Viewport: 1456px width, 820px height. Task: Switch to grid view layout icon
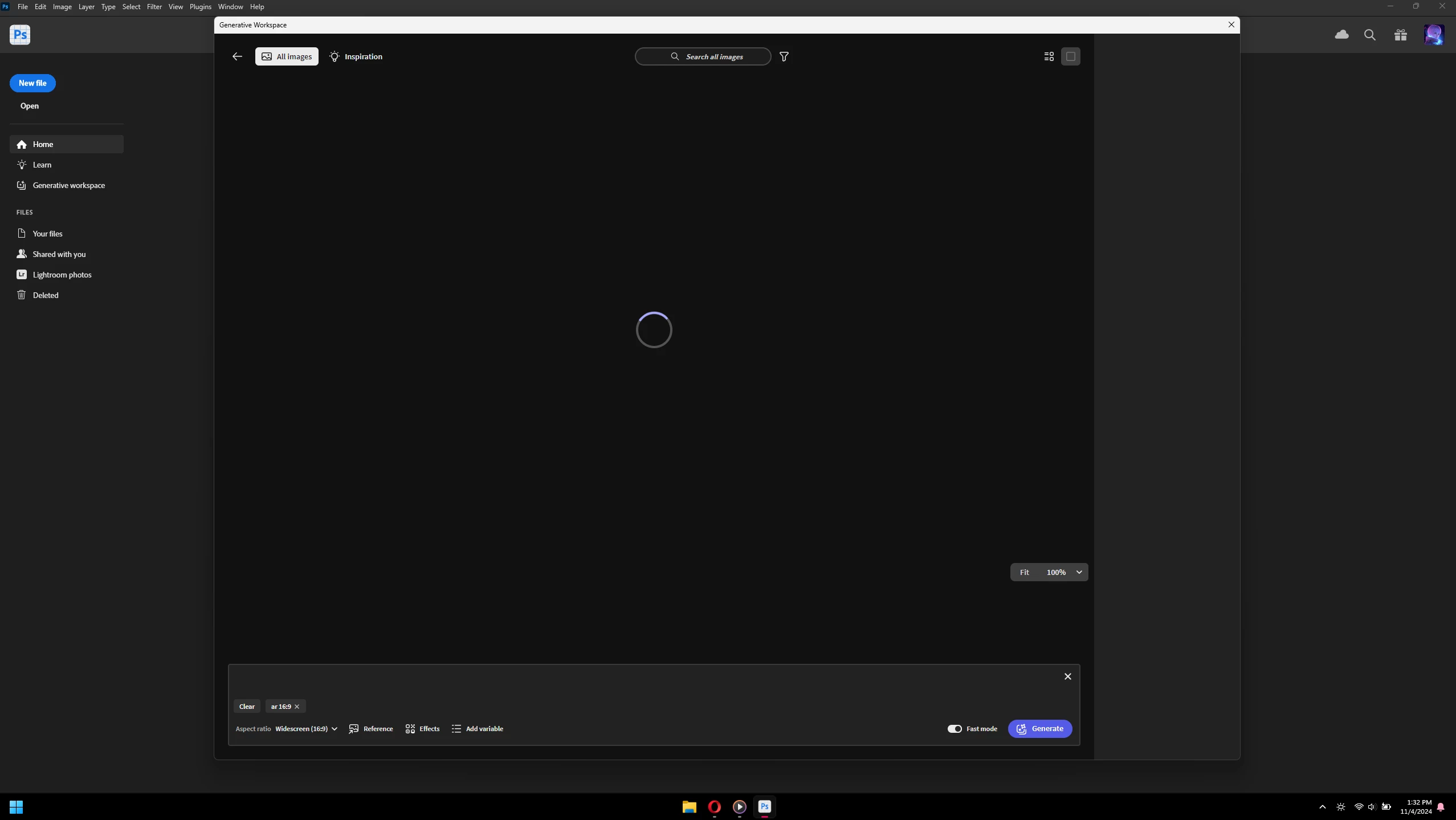click(1049, 56)
